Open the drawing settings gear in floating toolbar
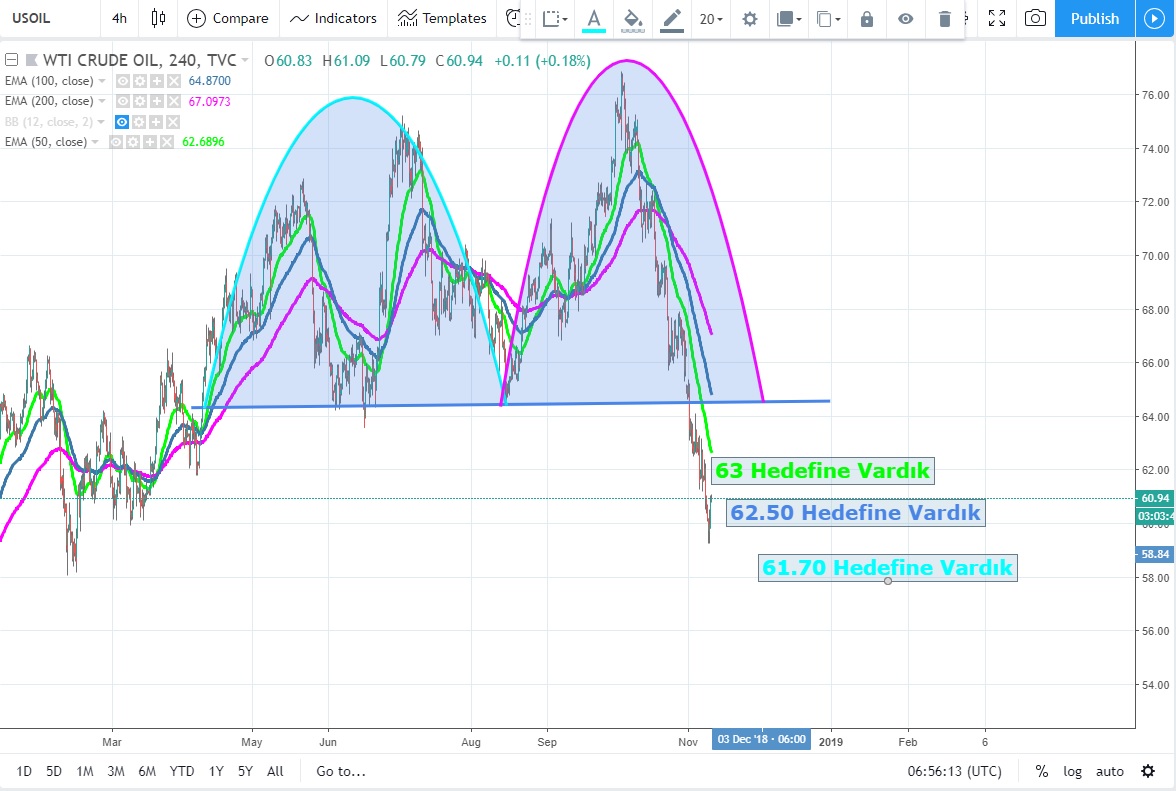 pyautogui.click(x=749, y=19)
